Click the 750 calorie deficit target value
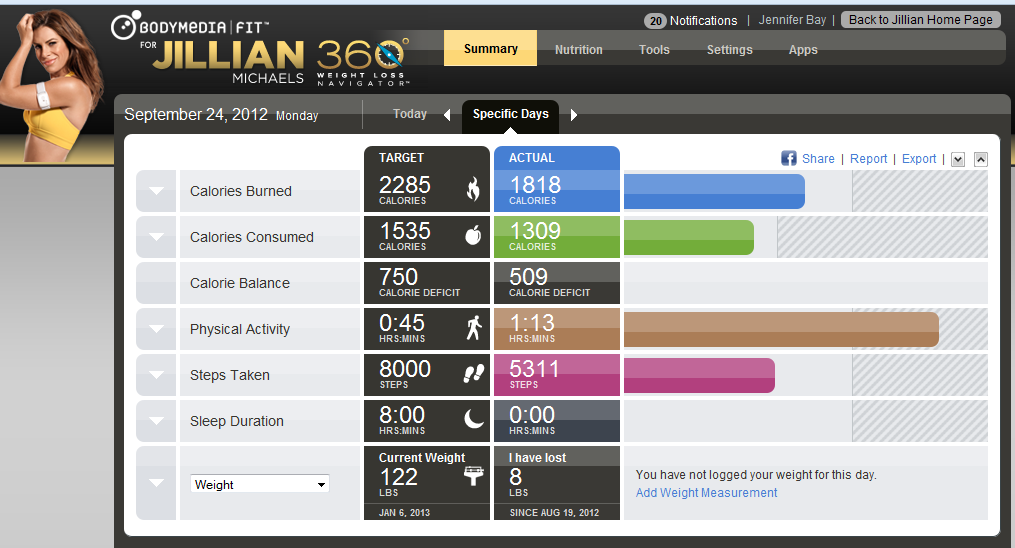 tap(398, 277)
